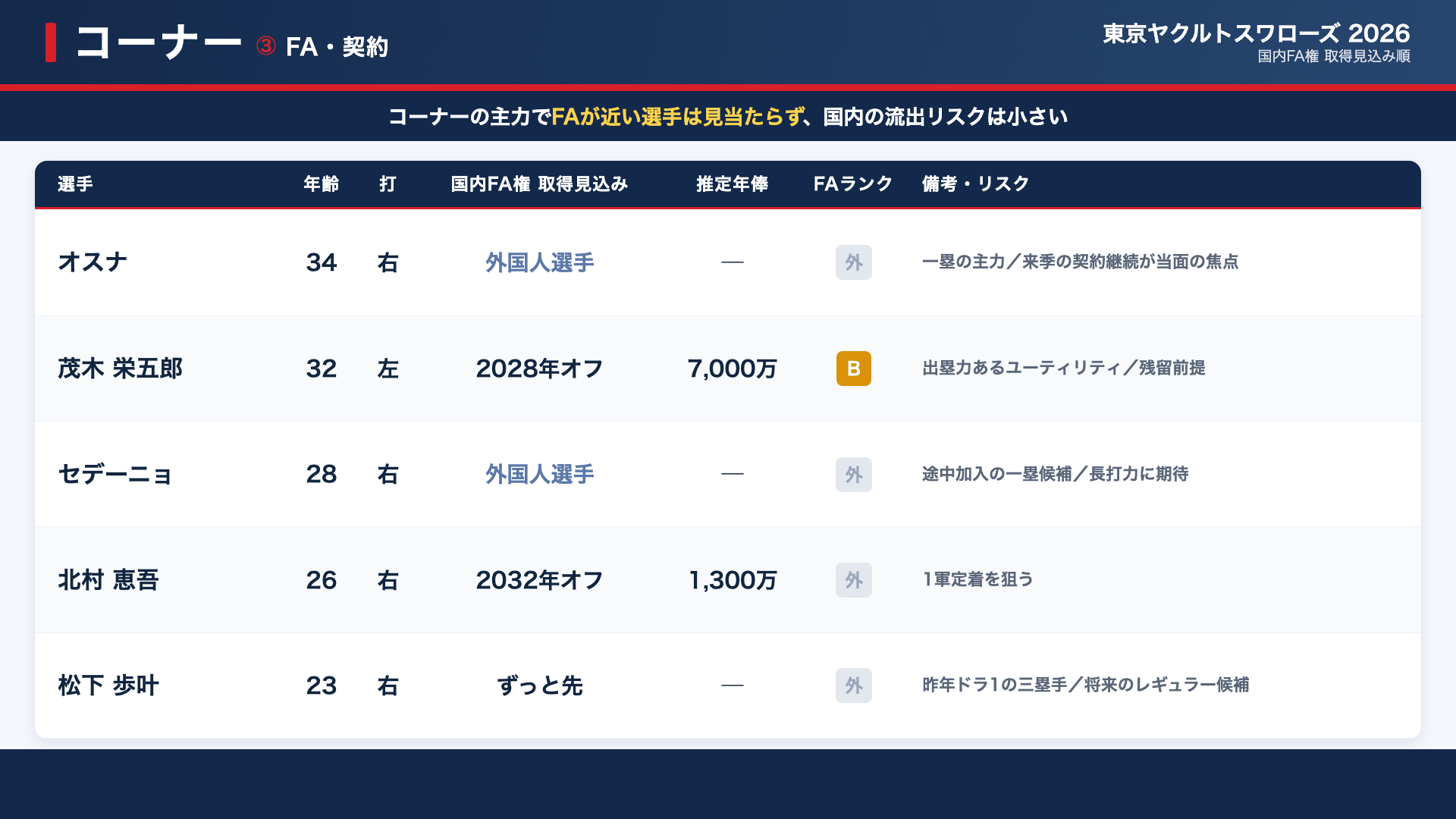1456x819 pixels.
Task: Click note 昨年ドラ1の三塁手／将来のレギュラー候補
Action: click(x=1085, y=686)
